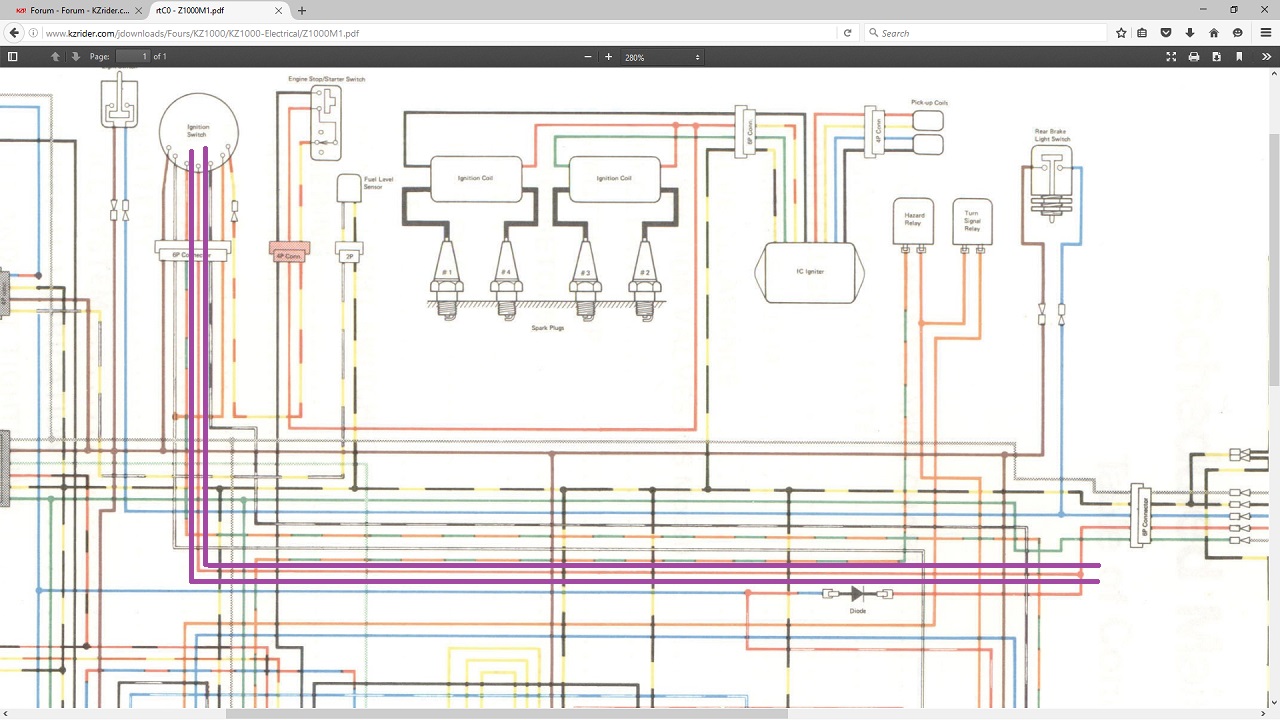The image size is (1280, 720).
Task: Go to previous PDF page
Action: point(55,57)
